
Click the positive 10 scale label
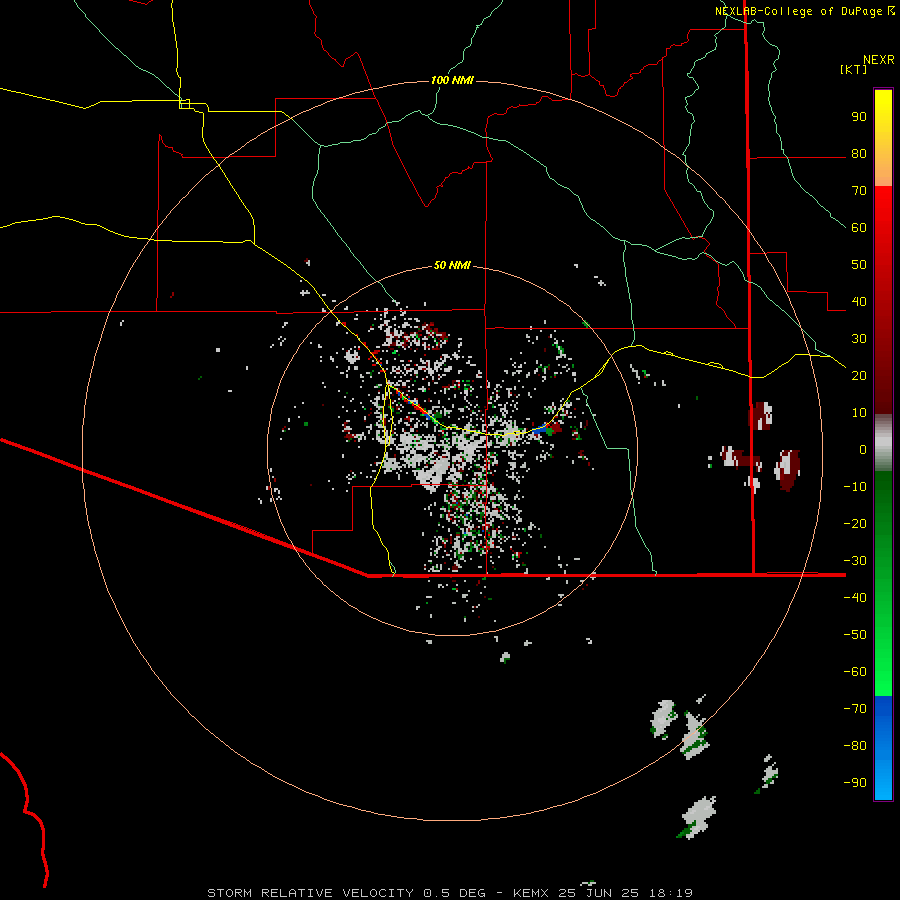click(859, 413)
